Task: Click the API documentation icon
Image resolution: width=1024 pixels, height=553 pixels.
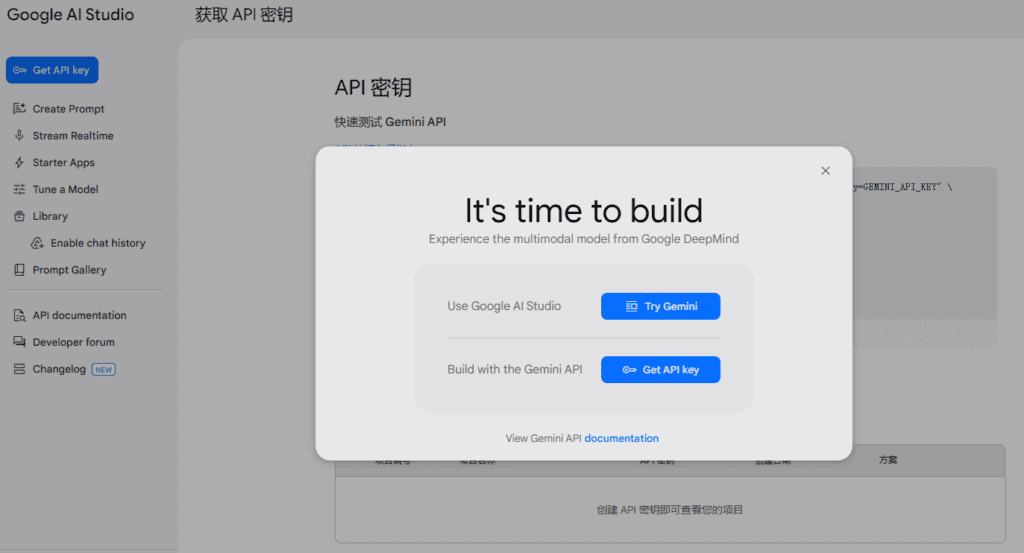Action: (x=19, y=316)
